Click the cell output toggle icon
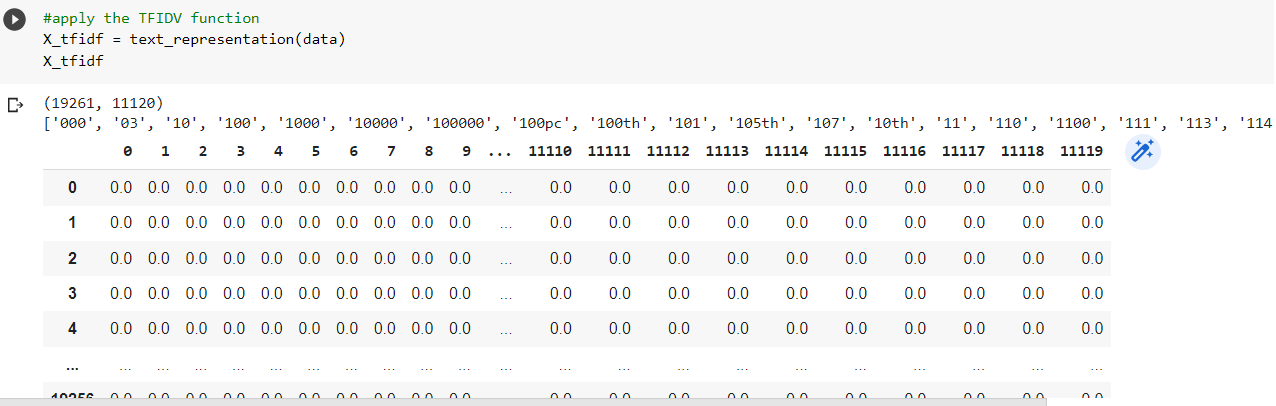The image size is (1276, 406). click(15, 104)
